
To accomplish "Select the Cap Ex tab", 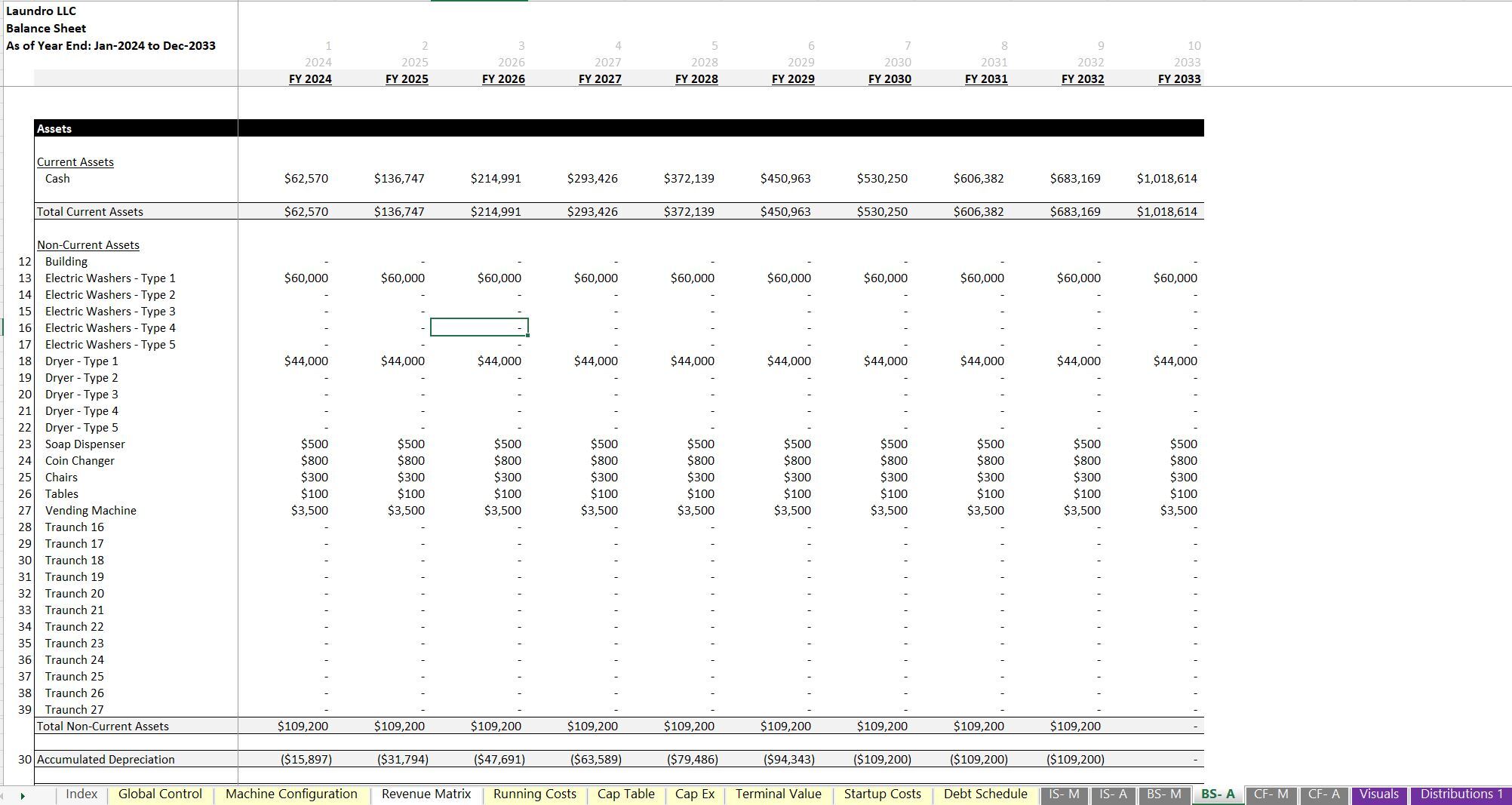I will coord(693,794).
